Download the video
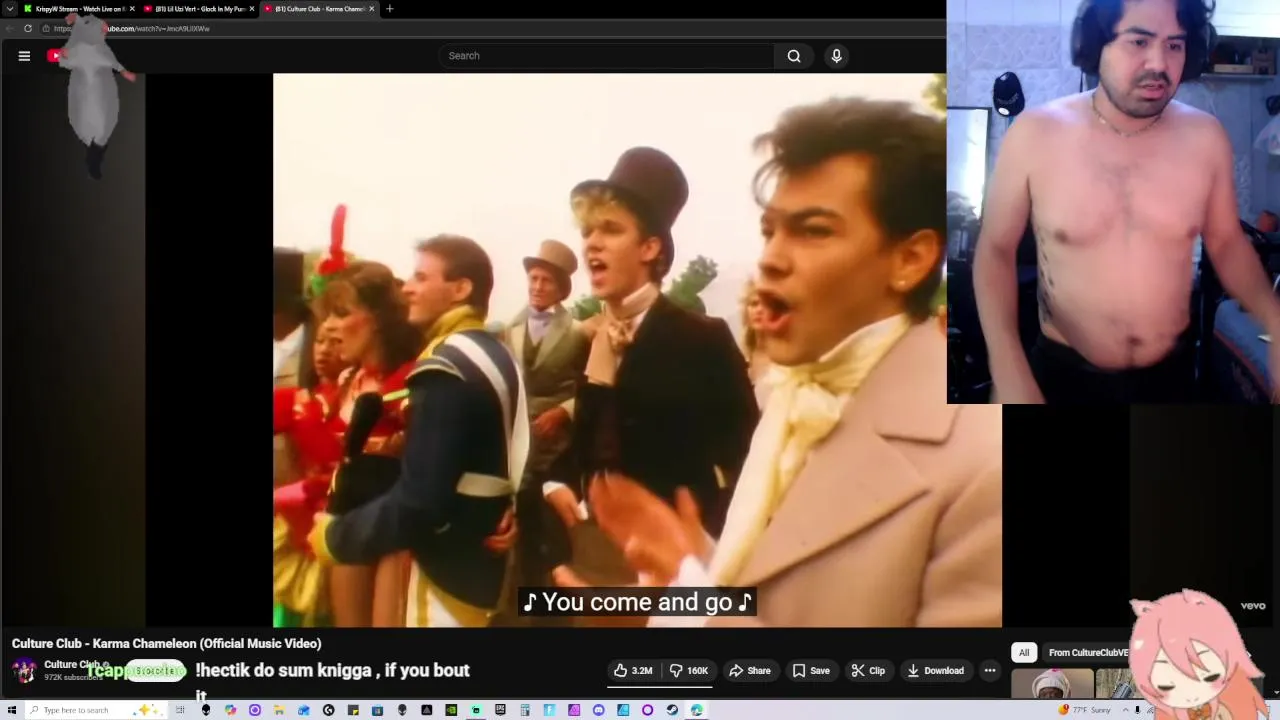This screenshot has height=720, width=1280. (935, 671)
